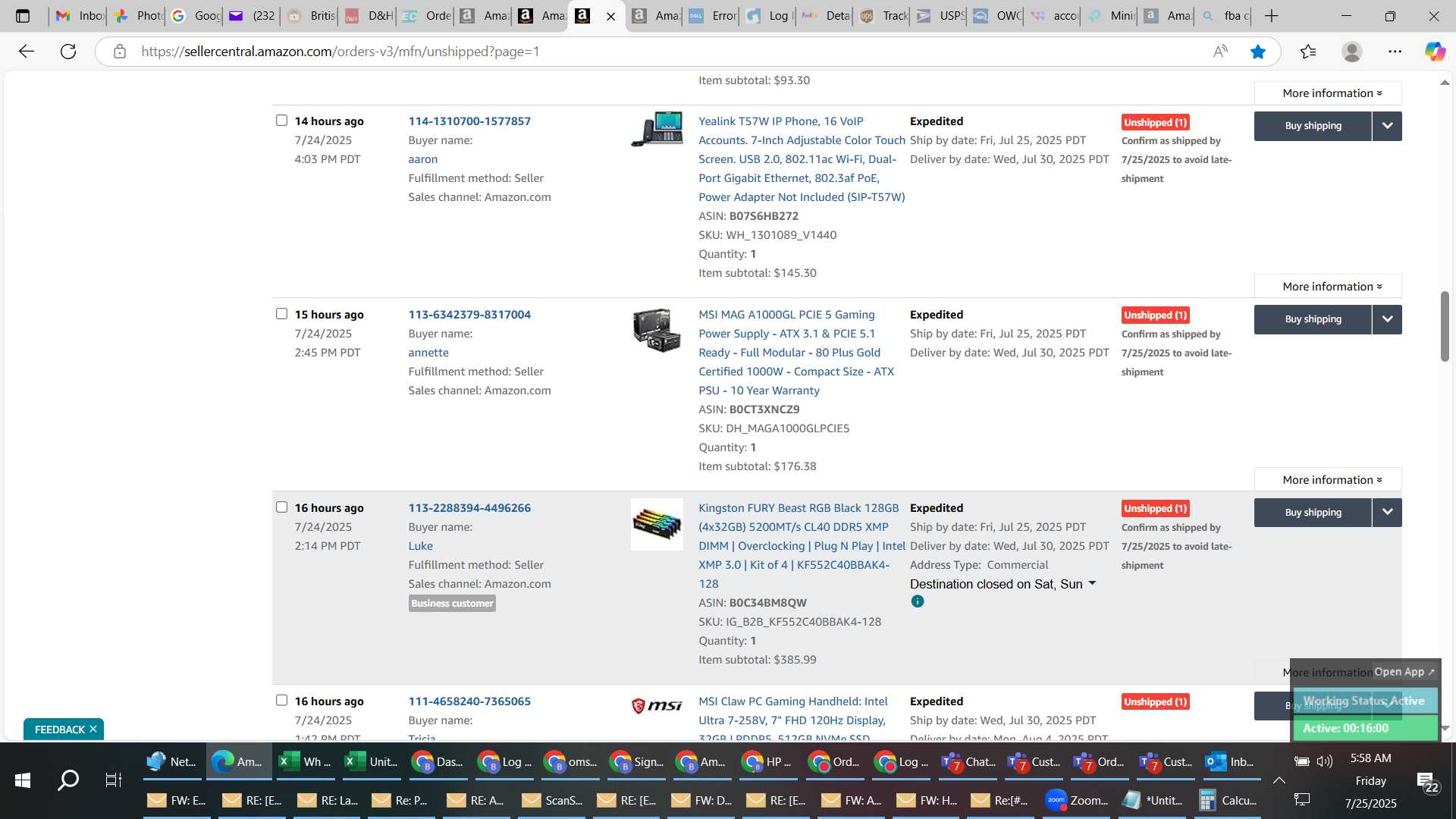This screenshot has width=1456, height=819.
Task: Open the browser profile avatar
Action: (x=1351, y=52)
